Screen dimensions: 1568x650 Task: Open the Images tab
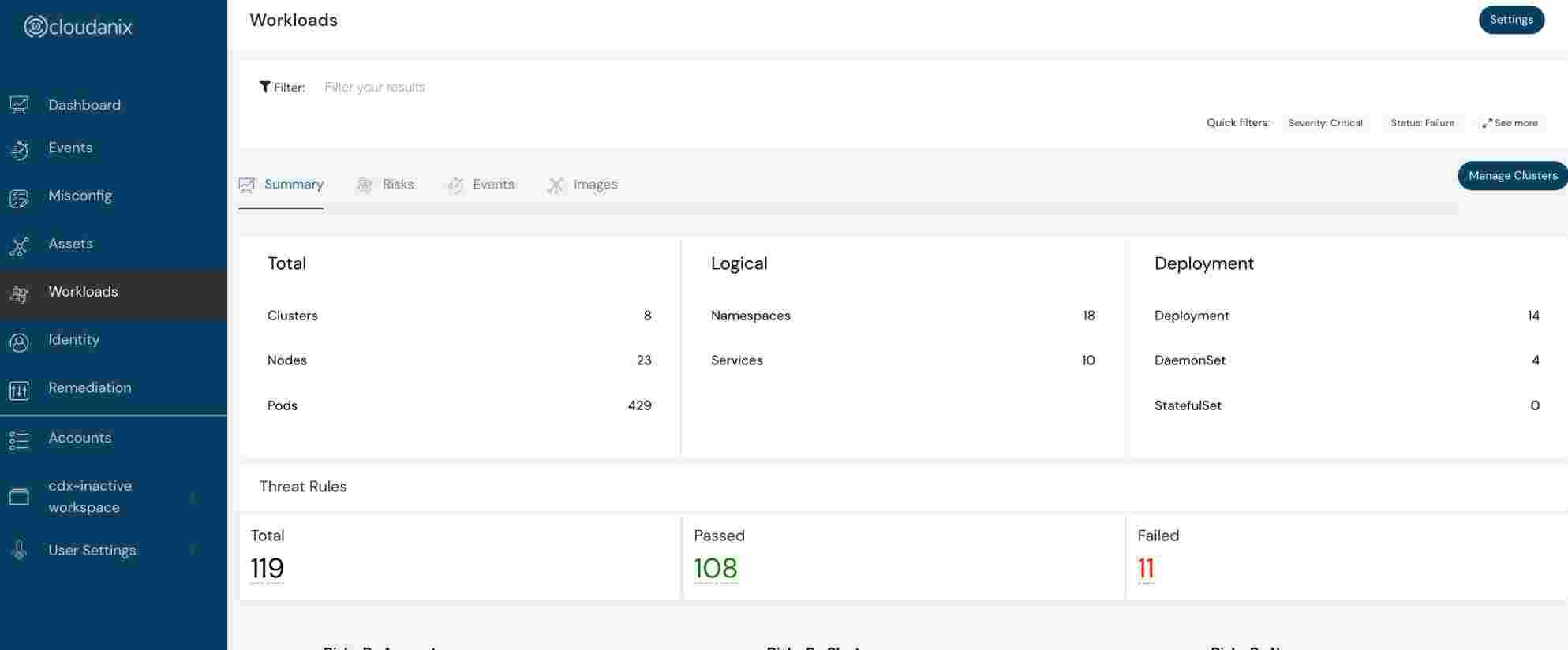[583, 185]
